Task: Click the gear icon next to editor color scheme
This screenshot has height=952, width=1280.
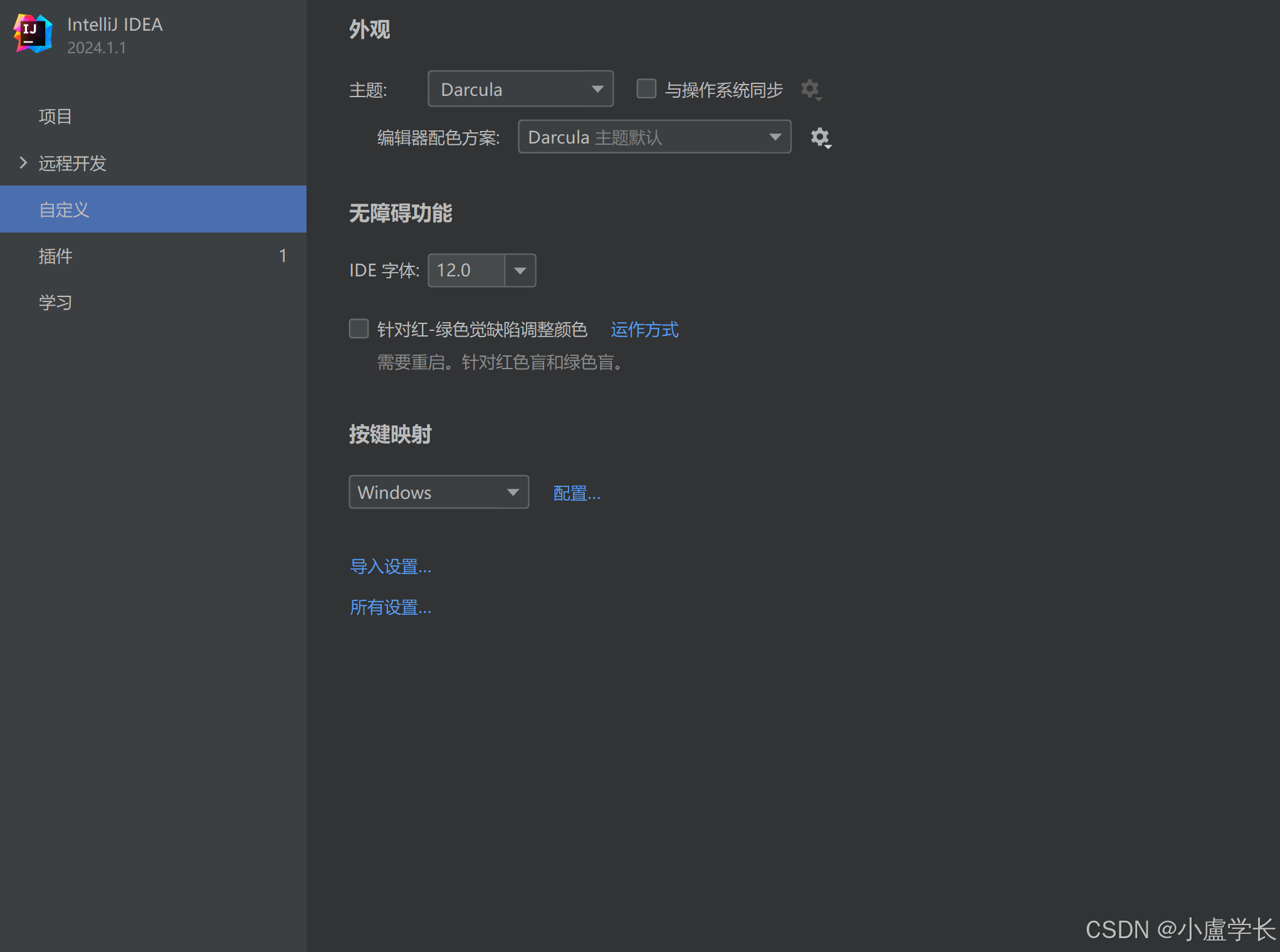Action: [819, 137]
